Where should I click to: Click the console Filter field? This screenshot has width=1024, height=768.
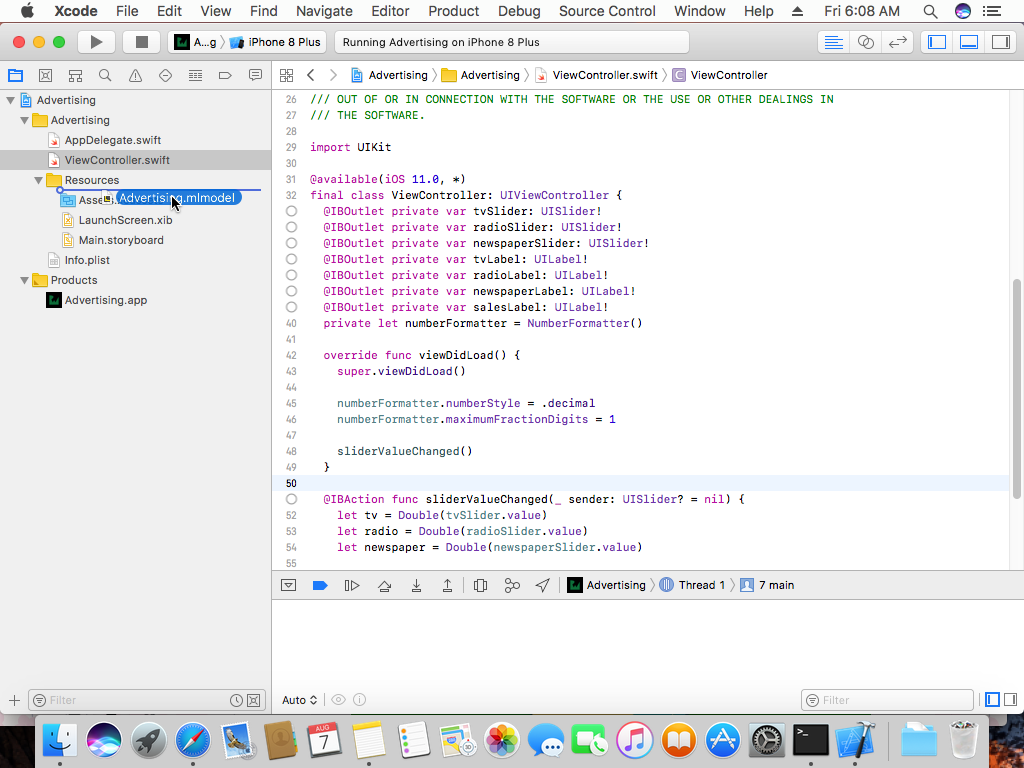[887, 700]
